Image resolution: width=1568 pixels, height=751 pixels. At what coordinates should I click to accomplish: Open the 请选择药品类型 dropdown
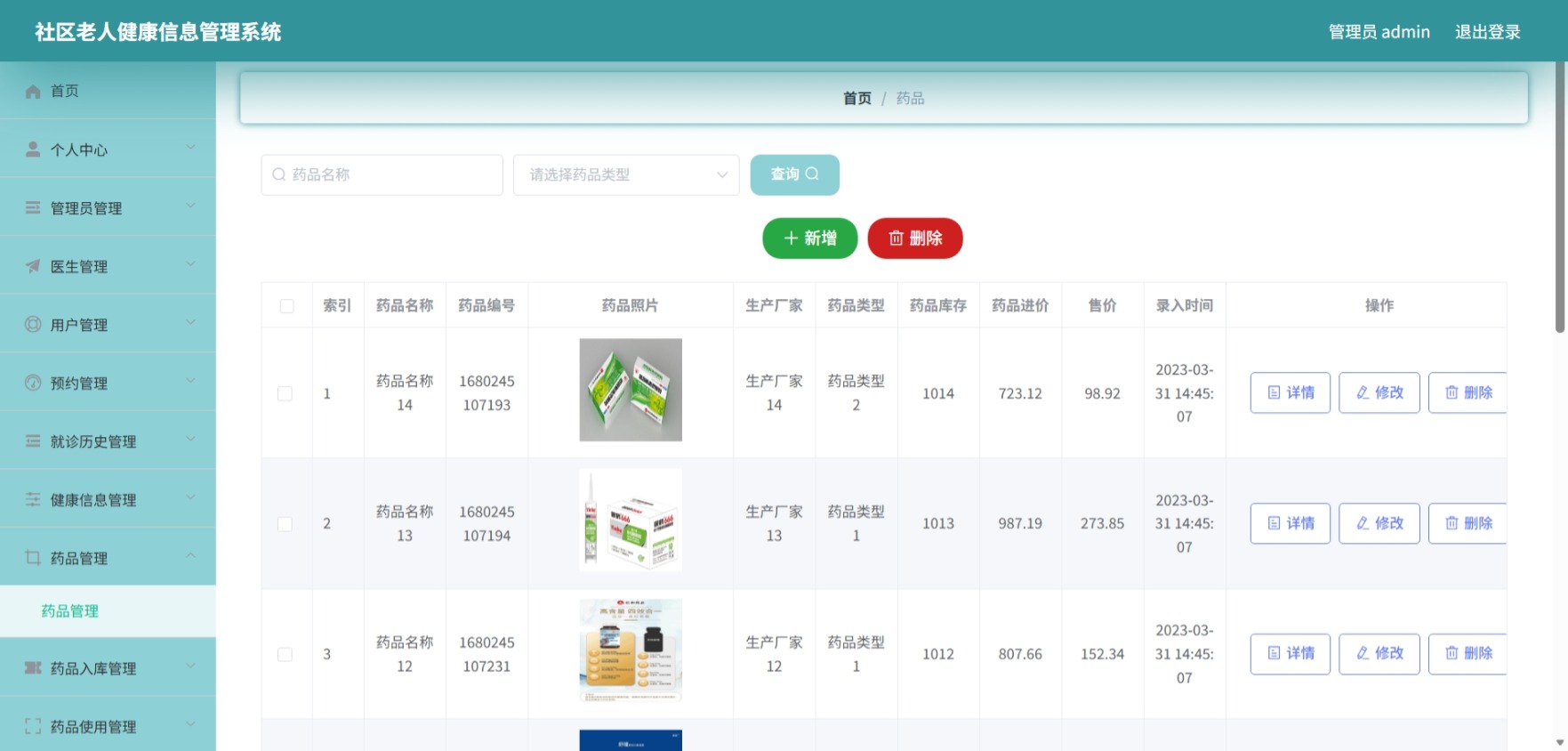click(626, 174)
